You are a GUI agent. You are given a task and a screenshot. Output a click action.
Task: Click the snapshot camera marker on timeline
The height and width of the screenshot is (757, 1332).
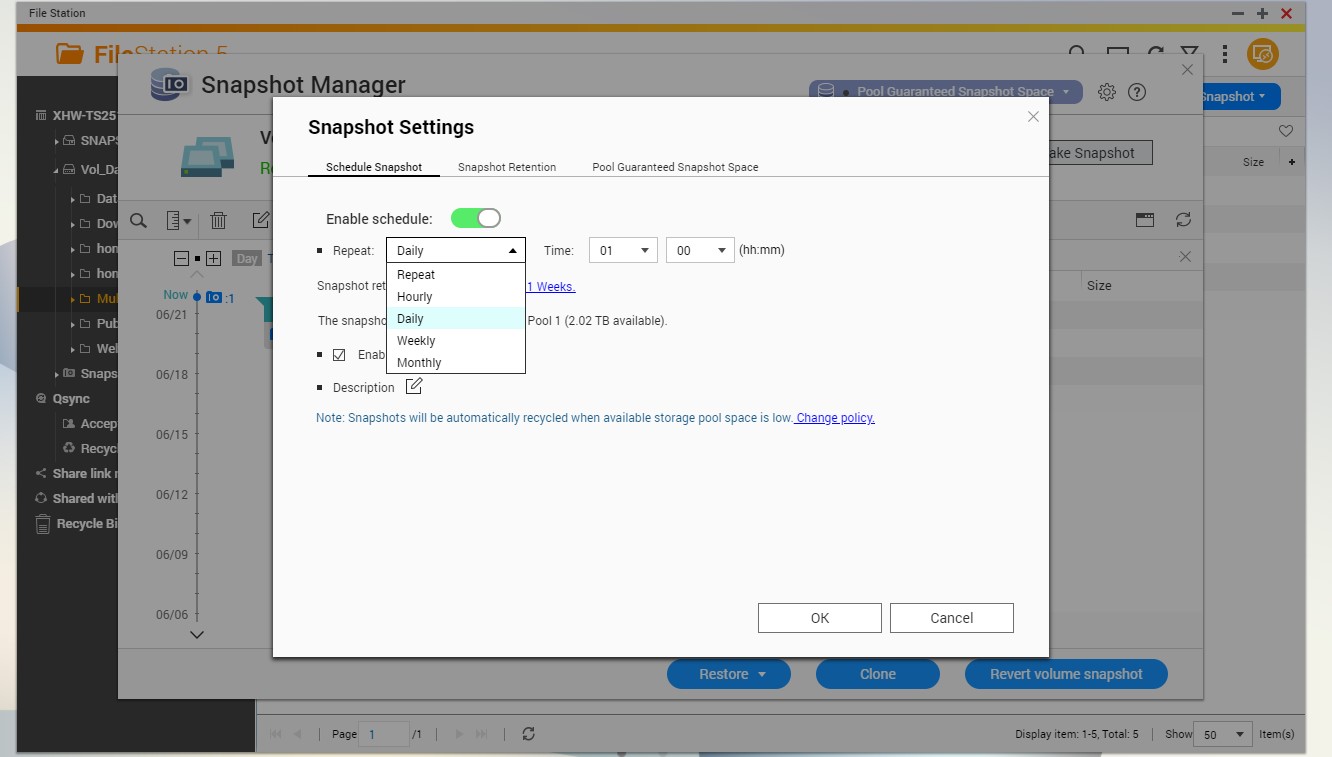click(x=213, y=297)
